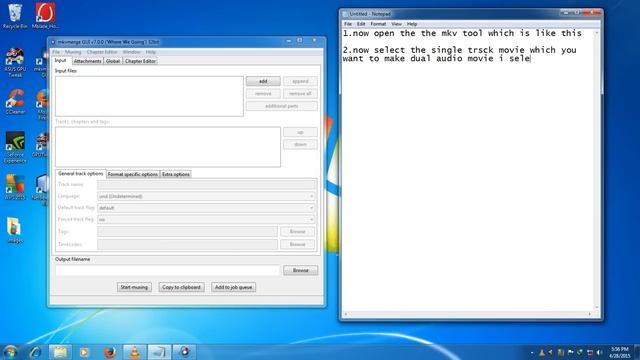Open the Window menu in mkvmerge GUI

[x=131, y=52]
